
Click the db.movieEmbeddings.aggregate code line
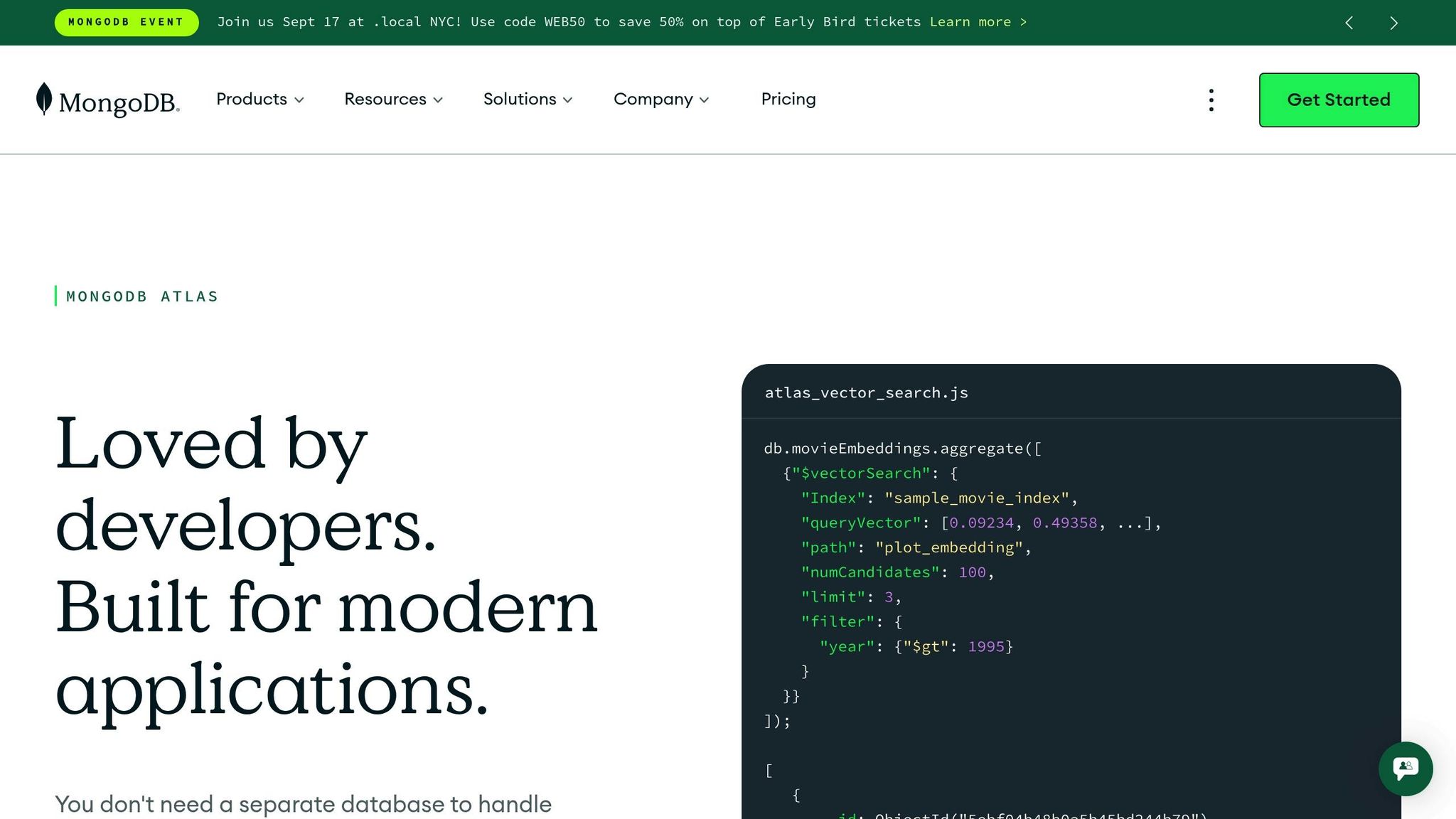tap(902, 449)
